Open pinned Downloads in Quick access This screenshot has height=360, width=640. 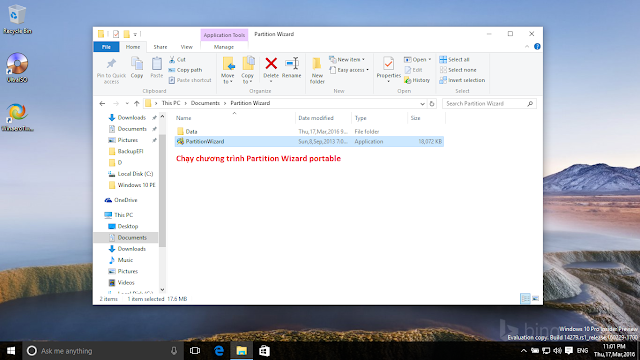131,118
